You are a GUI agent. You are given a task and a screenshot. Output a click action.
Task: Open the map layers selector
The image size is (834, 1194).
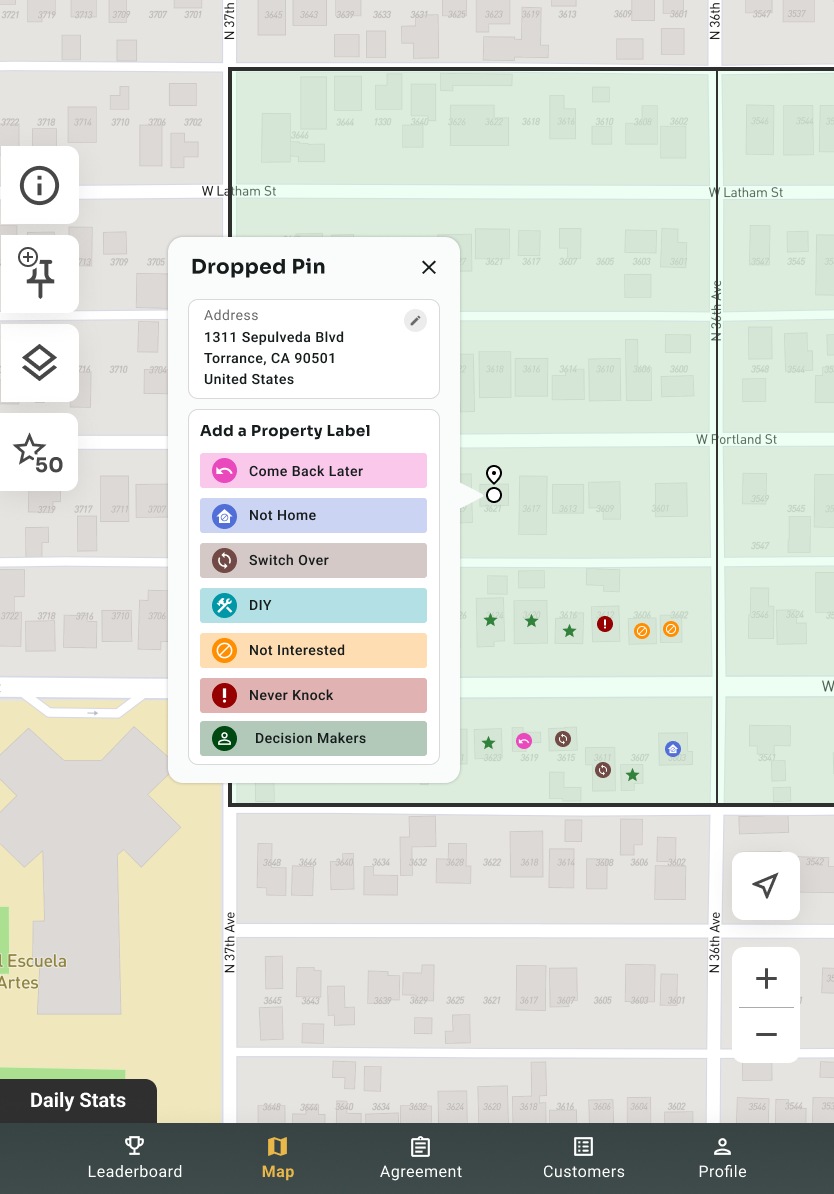point(40,363)
